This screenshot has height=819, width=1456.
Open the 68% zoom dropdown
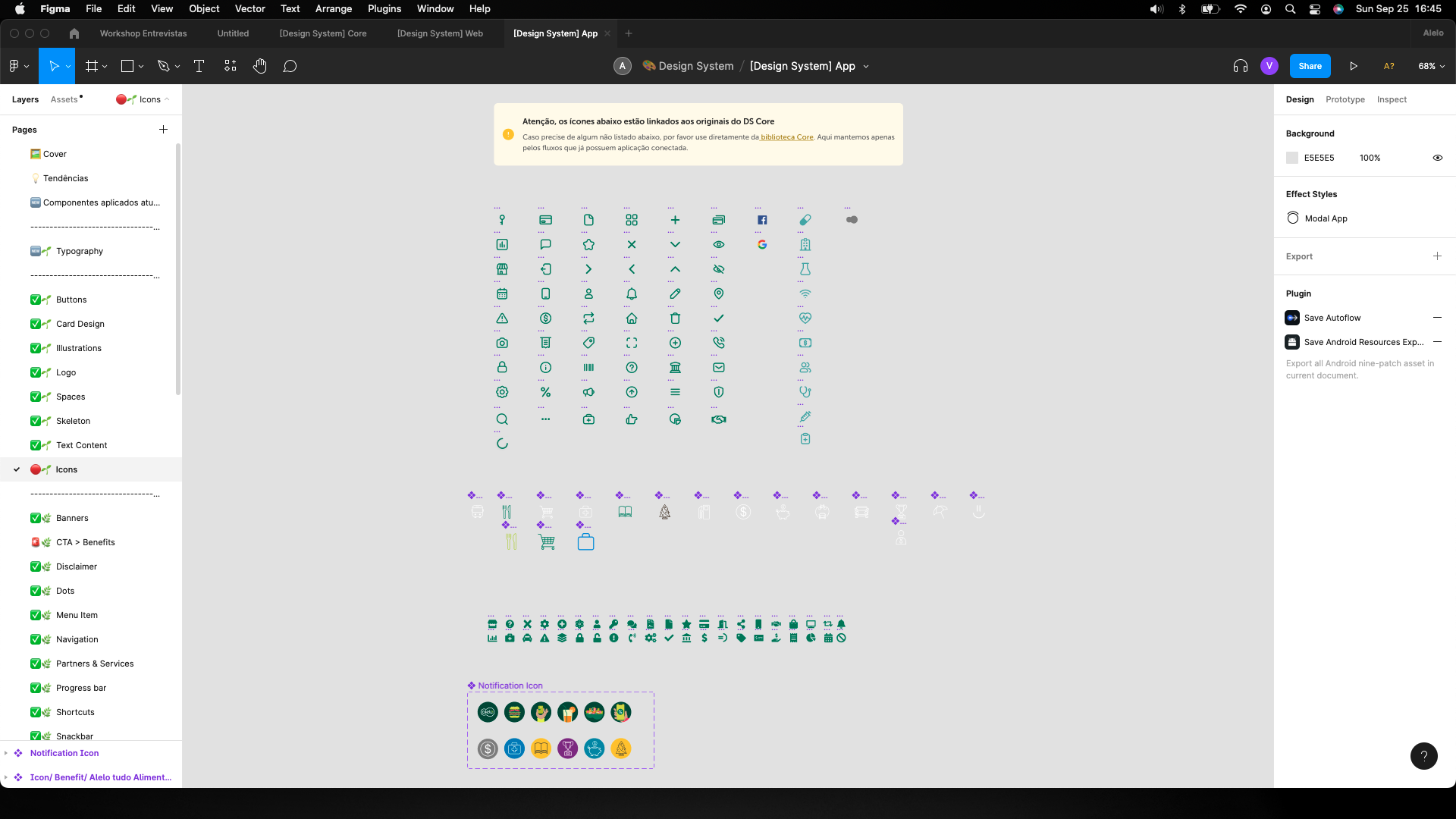1431,66
